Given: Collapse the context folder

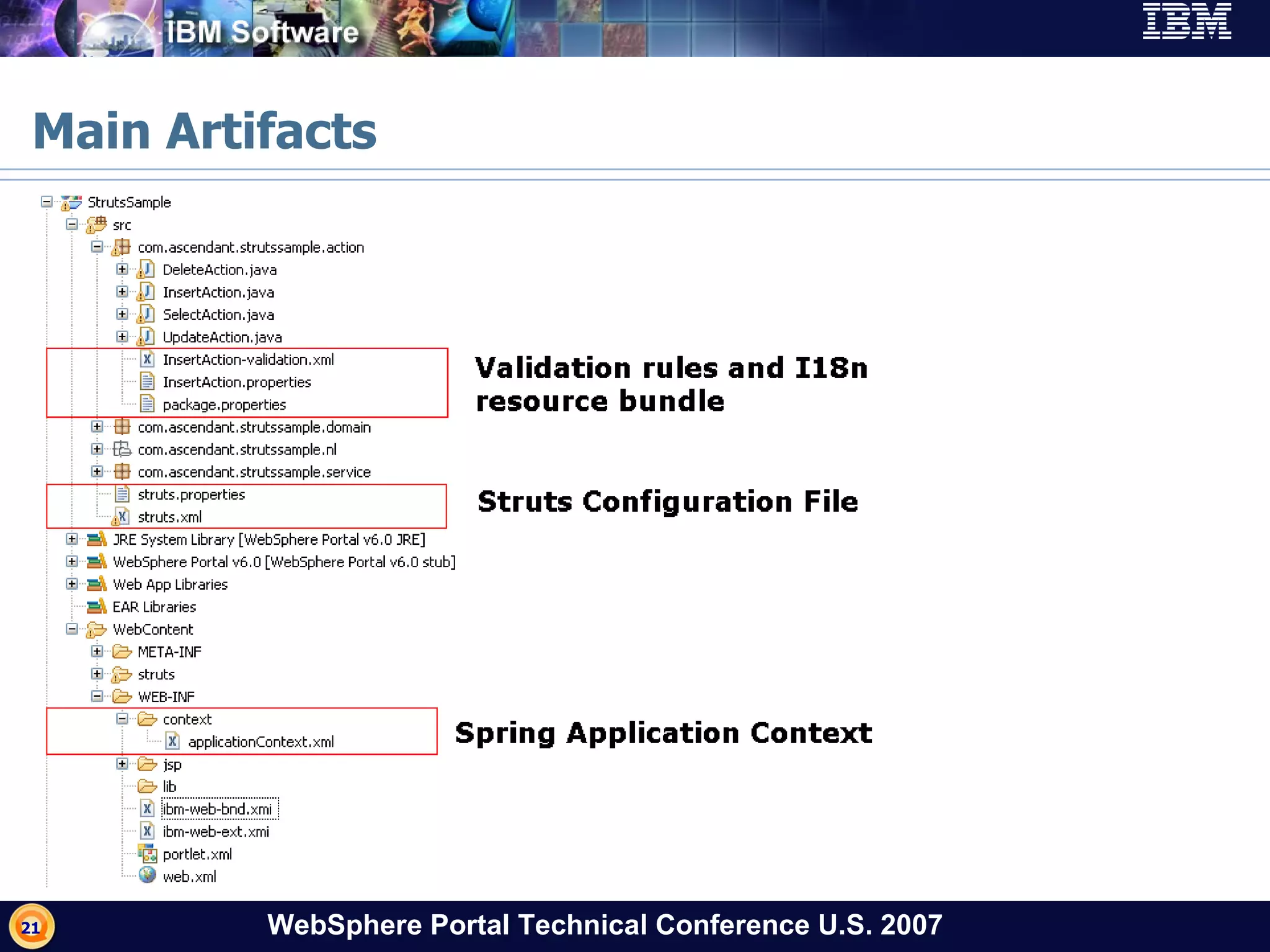Looking at the screenshot, I should click(x=122, y=719).
